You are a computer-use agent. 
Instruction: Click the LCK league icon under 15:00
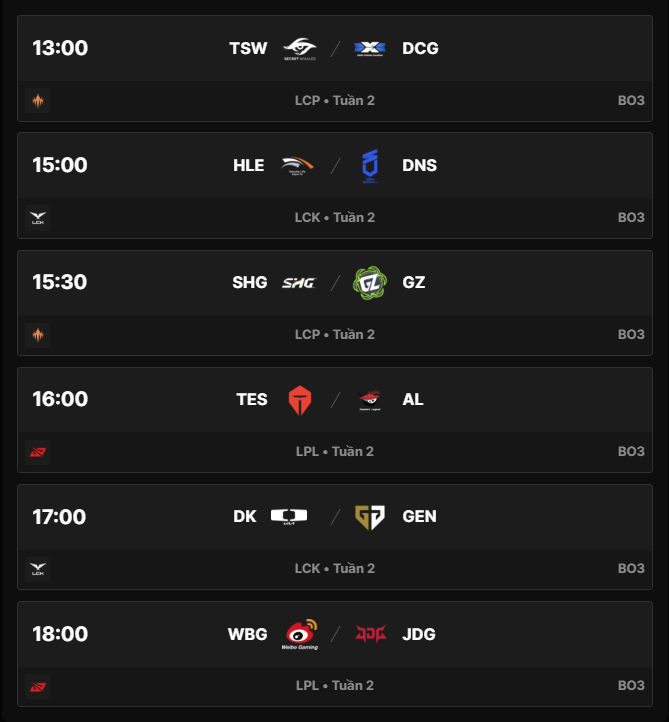[x=38, y=217]
